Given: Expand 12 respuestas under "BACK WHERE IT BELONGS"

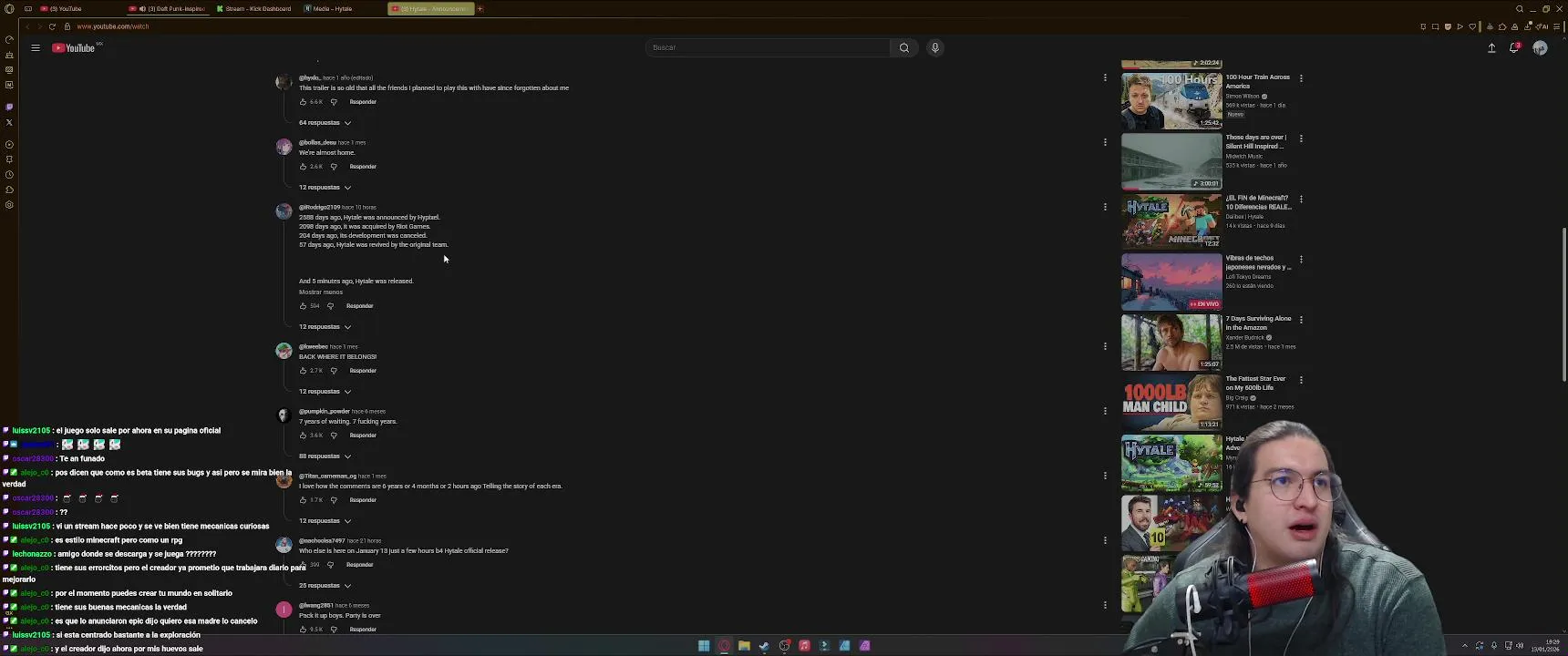Looking at the screenshot, I should [x=325, y=392].
